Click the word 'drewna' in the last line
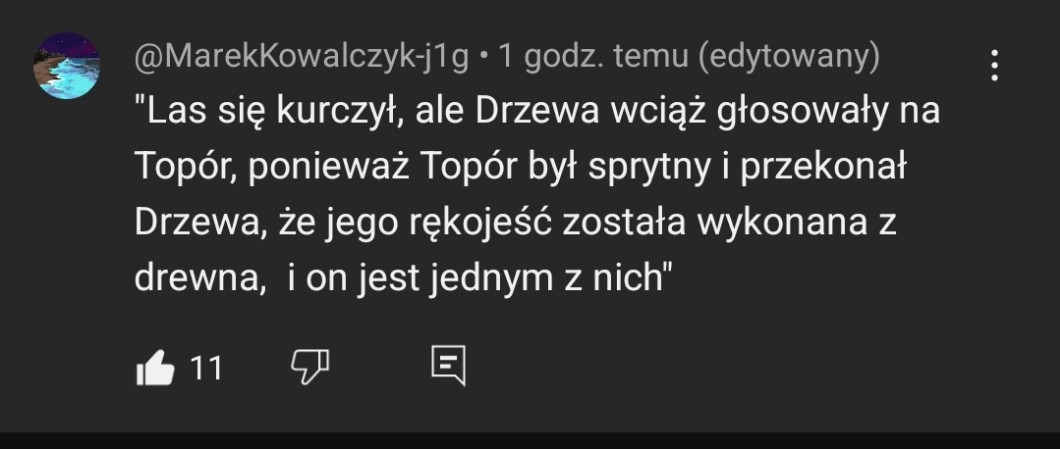 pos(196,279)
